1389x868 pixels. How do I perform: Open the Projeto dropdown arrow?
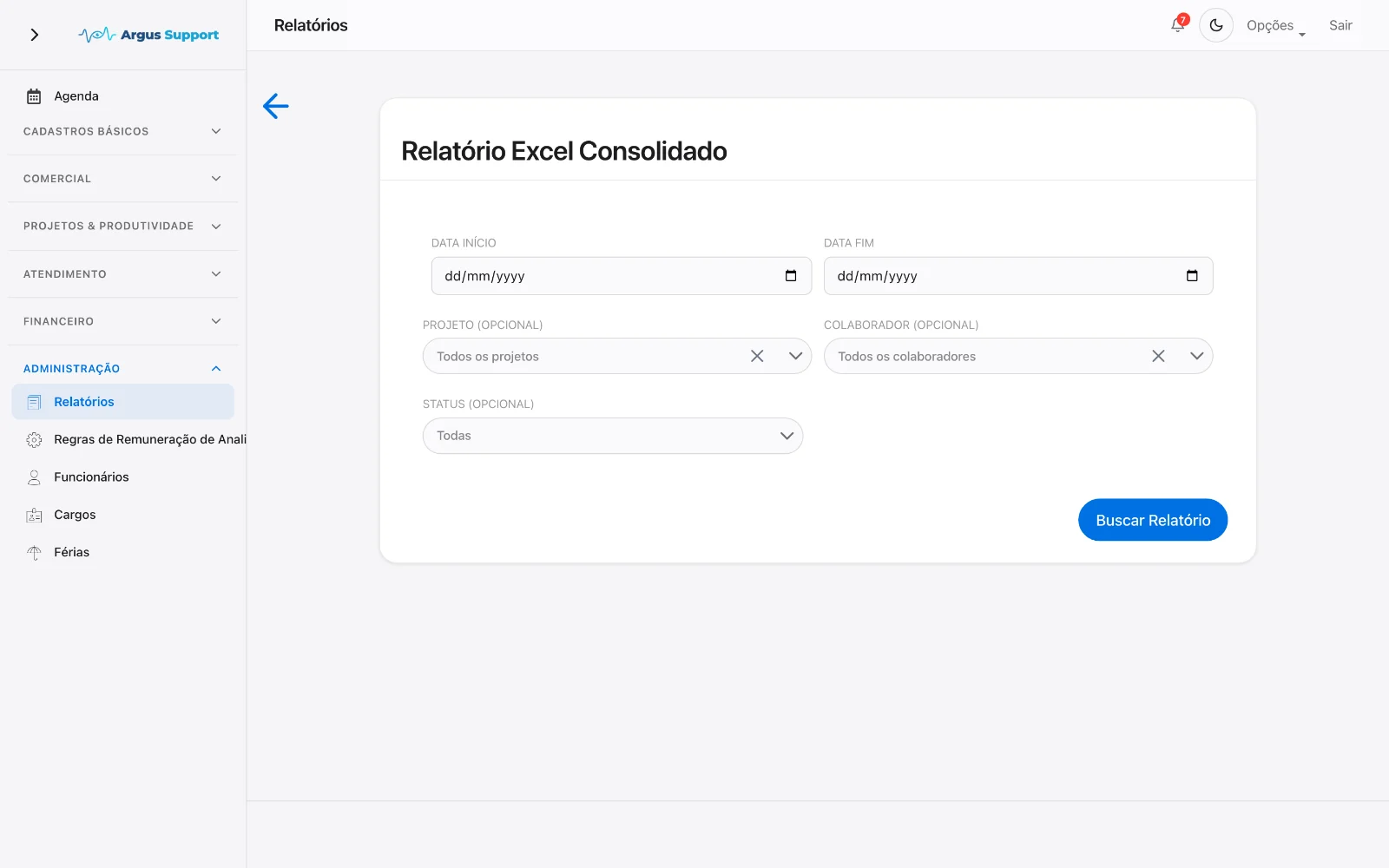click(x=795, y=356)
